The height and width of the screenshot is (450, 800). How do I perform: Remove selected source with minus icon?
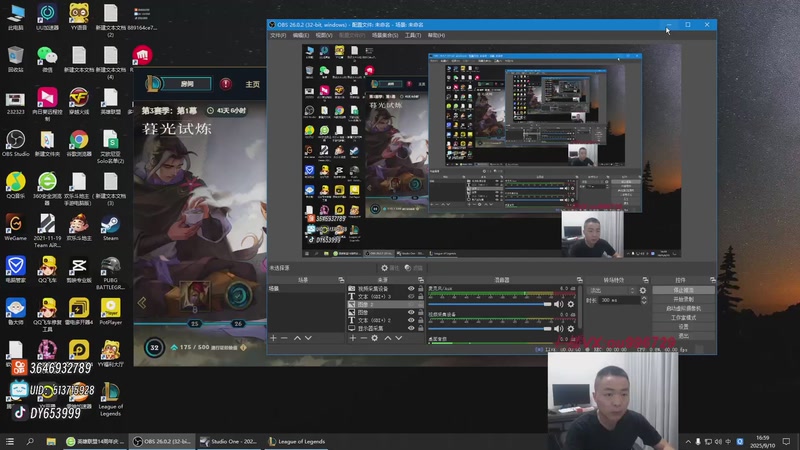pyautogui.click(x=363, y=338)
